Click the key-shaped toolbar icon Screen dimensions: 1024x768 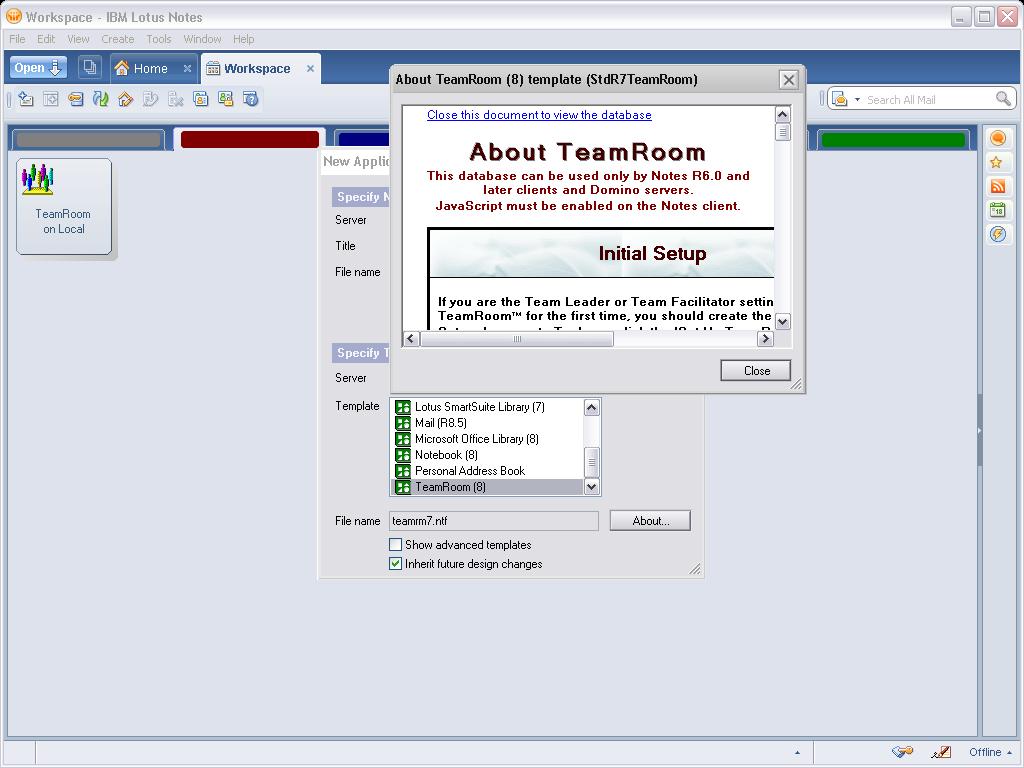(x=76, y=99)
